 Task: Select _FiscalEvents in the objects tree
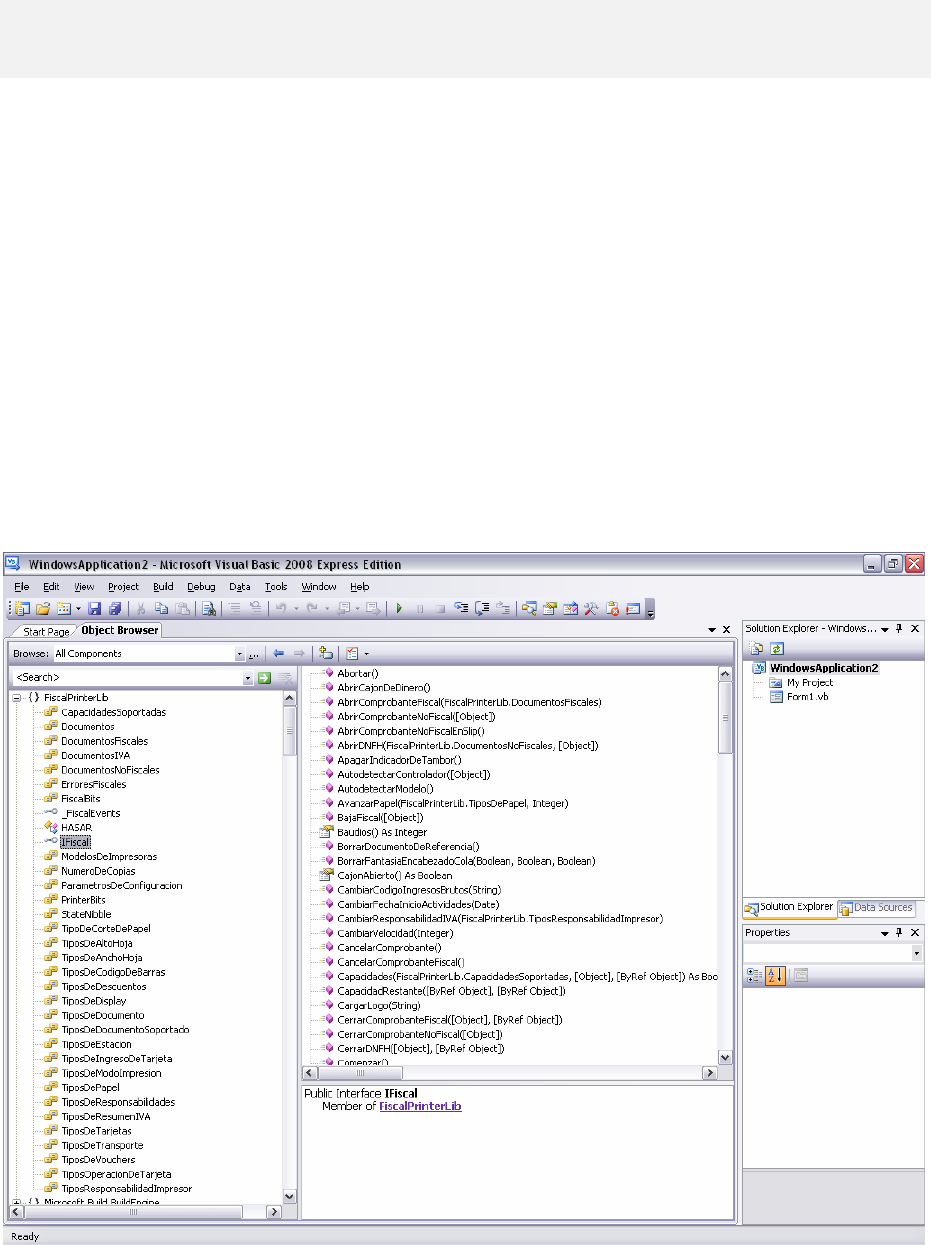(90, 813)
